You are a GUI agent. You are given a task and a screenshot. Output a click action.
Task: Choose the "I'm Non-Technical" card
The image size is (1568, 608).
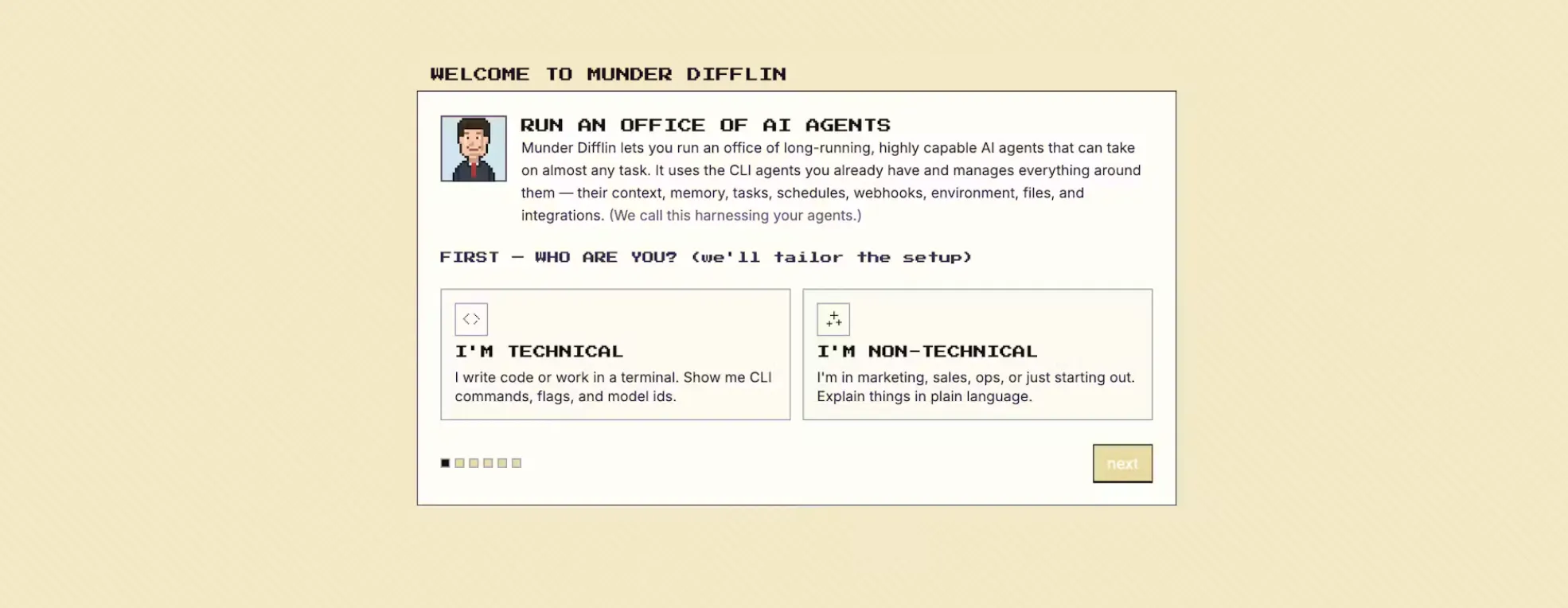coord(977,354)
